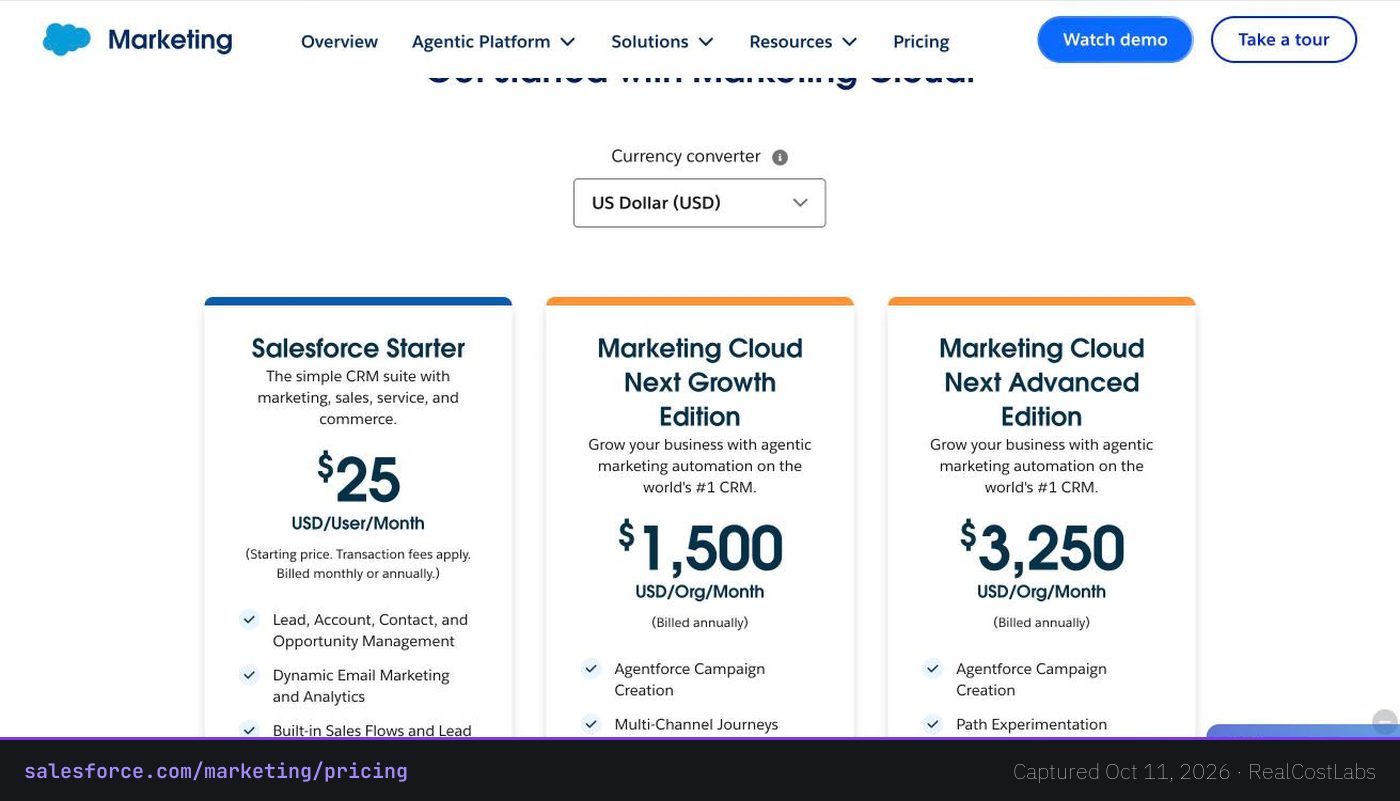This screenshot has height=801, width=1400.
Task: Click the Currency converter label
Action: (x=686, y=156)
